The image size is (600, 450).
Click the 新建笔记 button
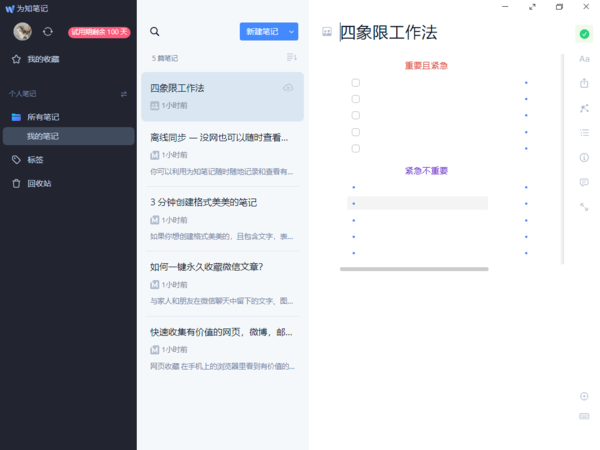click(x=261, y=32)
